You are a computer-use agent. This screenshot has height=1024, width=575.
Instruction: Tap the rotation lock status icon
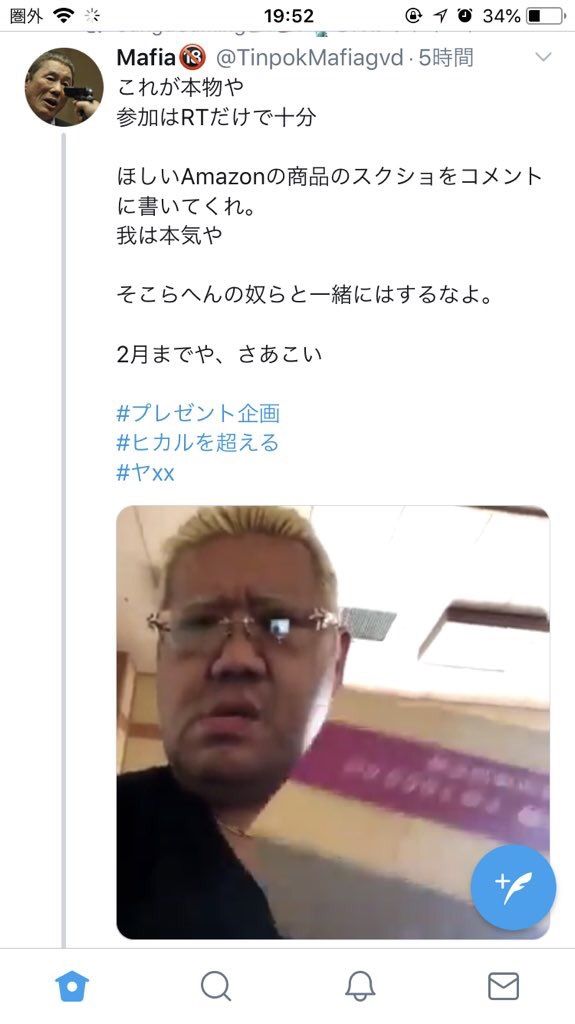[414, 15]
